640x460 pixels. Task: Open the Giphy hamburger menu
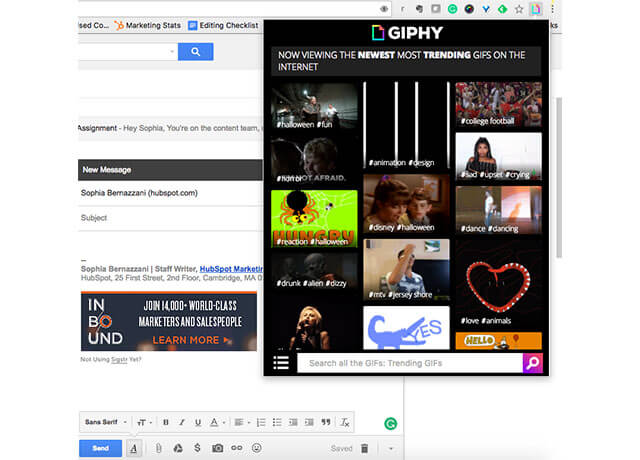click(282, 363)
